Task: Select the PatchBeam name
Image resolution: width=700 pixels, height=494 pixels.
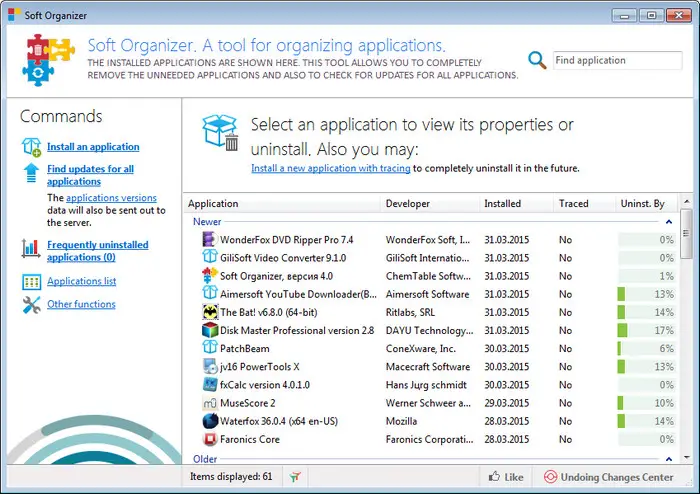Action: pos(245,349)
